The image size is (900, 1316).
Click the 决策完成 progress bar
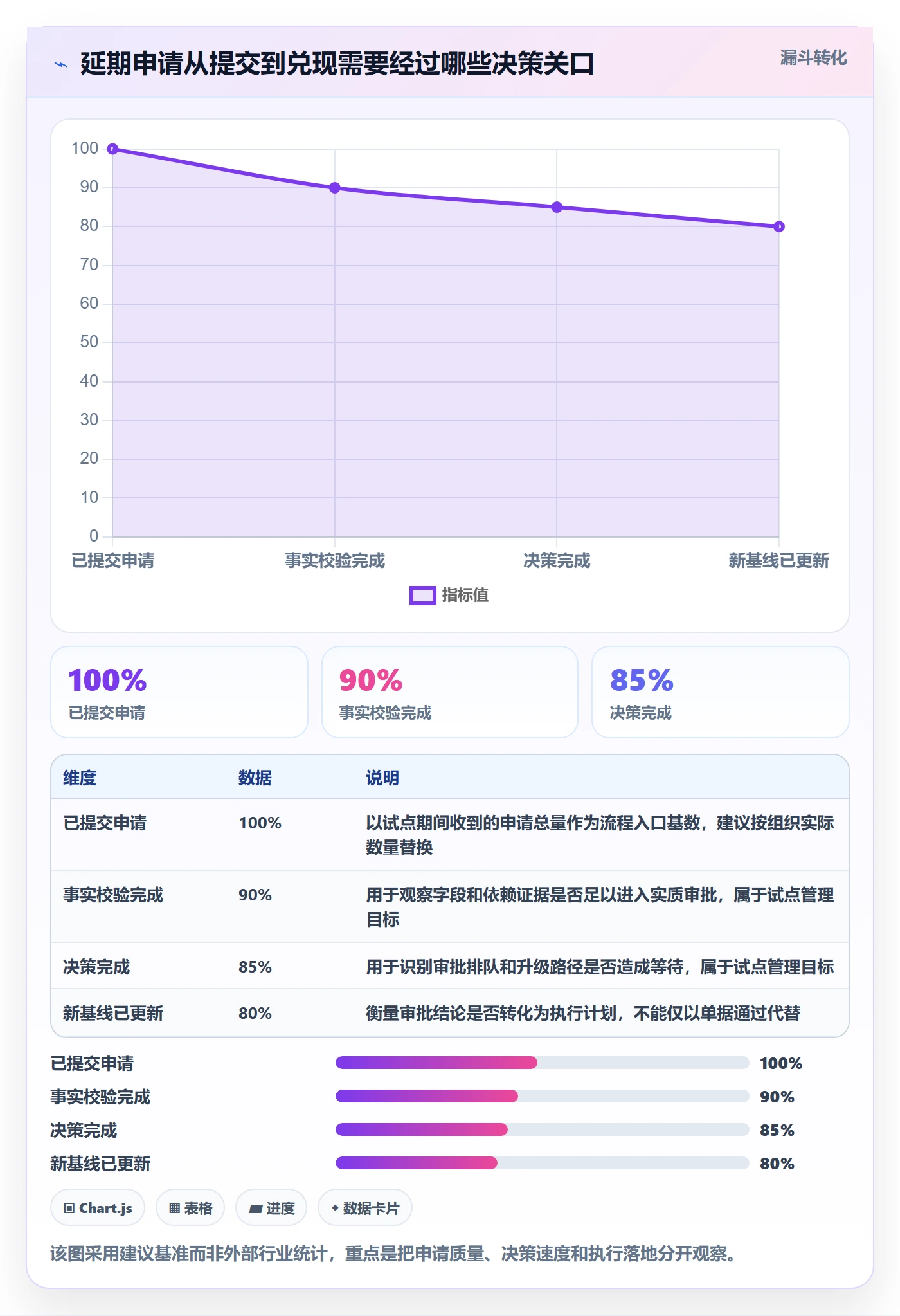click(542, 1129)
